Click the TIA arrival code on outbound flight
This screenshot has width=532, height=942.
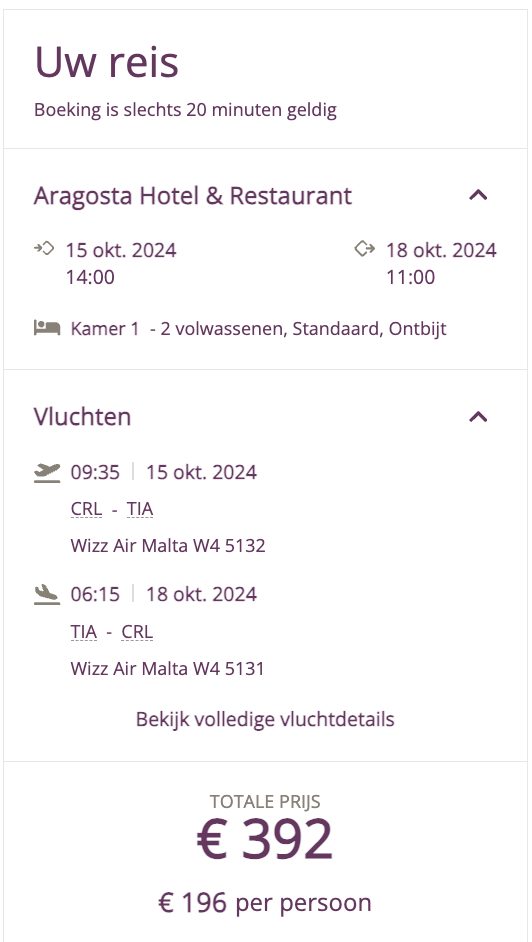(140, 509)
